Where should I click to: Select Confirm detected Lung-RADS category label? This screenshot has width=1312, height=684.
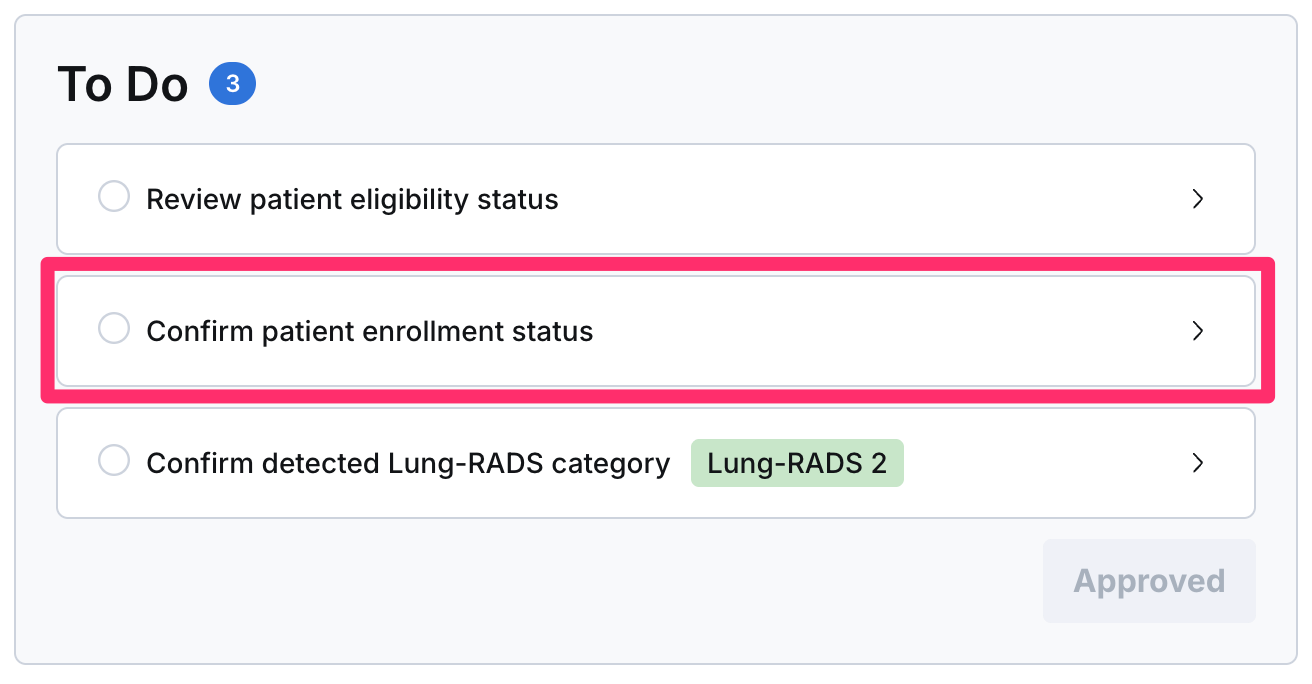click(x=408, y=463)
